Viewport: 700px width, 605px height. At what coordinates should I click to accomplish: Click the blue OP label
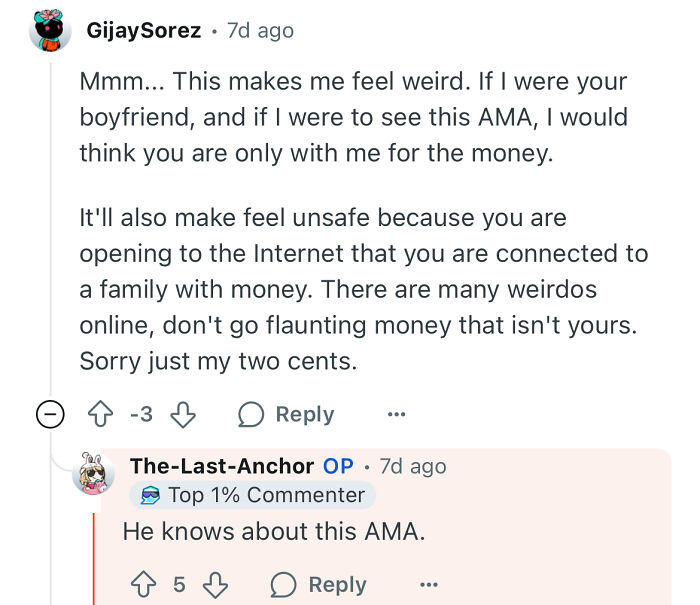pyautogui.click(x=338, y=466)
